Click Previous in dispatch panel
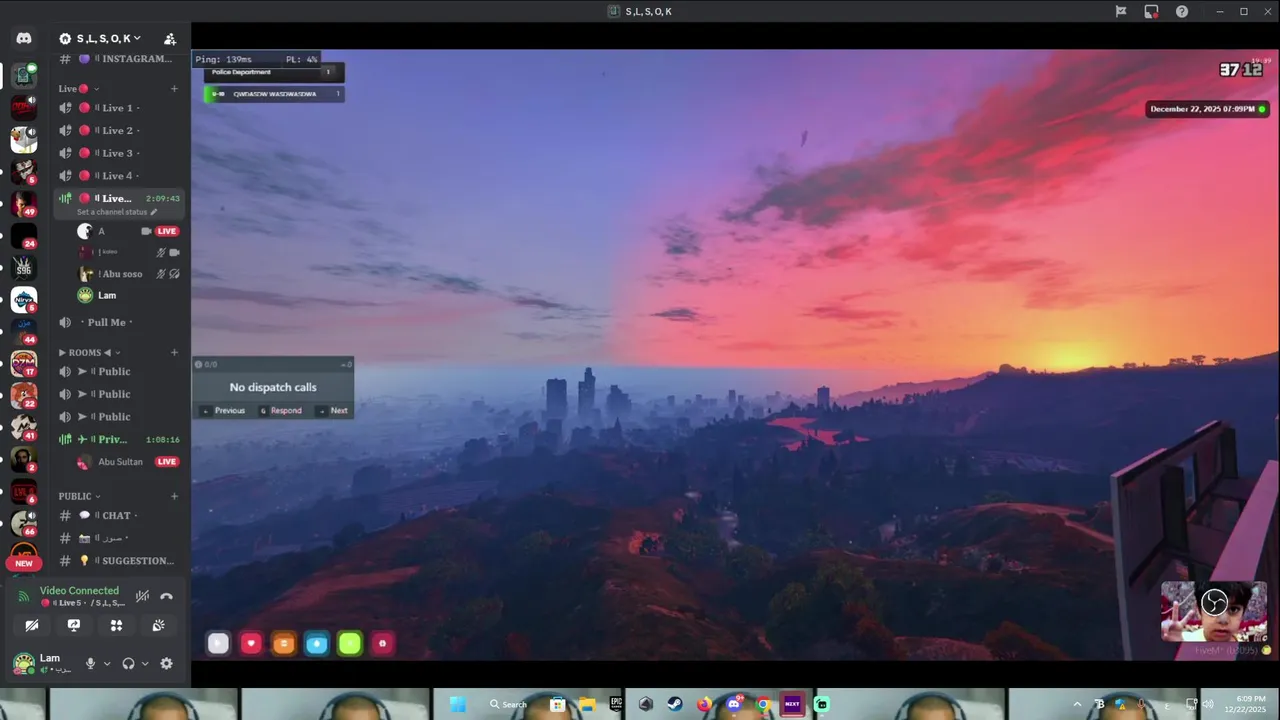This screenshot has height=720, width=1280. click(x=225, y=411)
